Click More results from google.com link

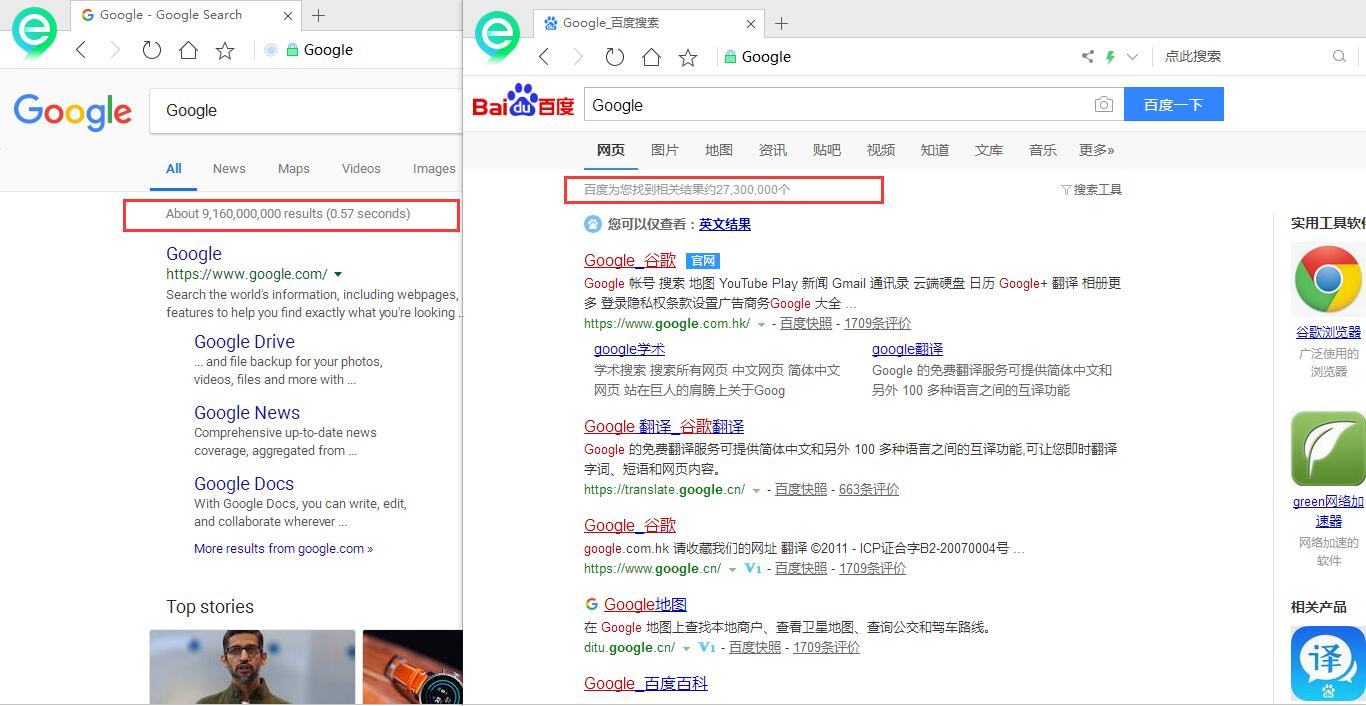(x=283, y=548)
